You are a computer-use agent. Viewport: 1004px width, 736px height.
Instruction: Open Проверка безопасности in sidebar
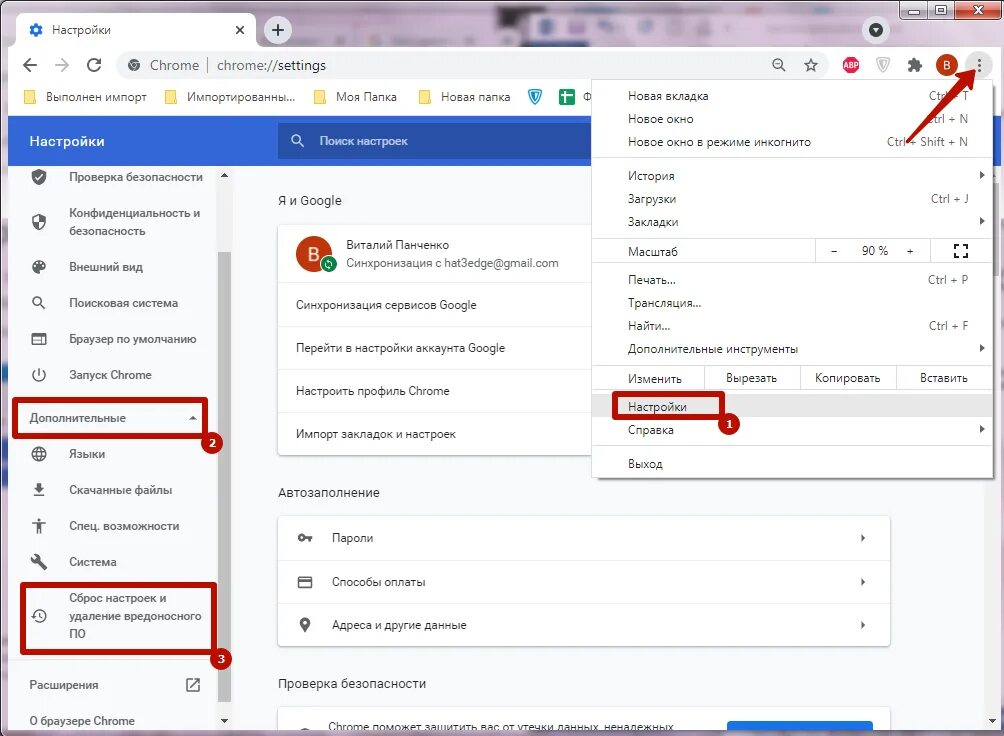(x=115, y=177)
